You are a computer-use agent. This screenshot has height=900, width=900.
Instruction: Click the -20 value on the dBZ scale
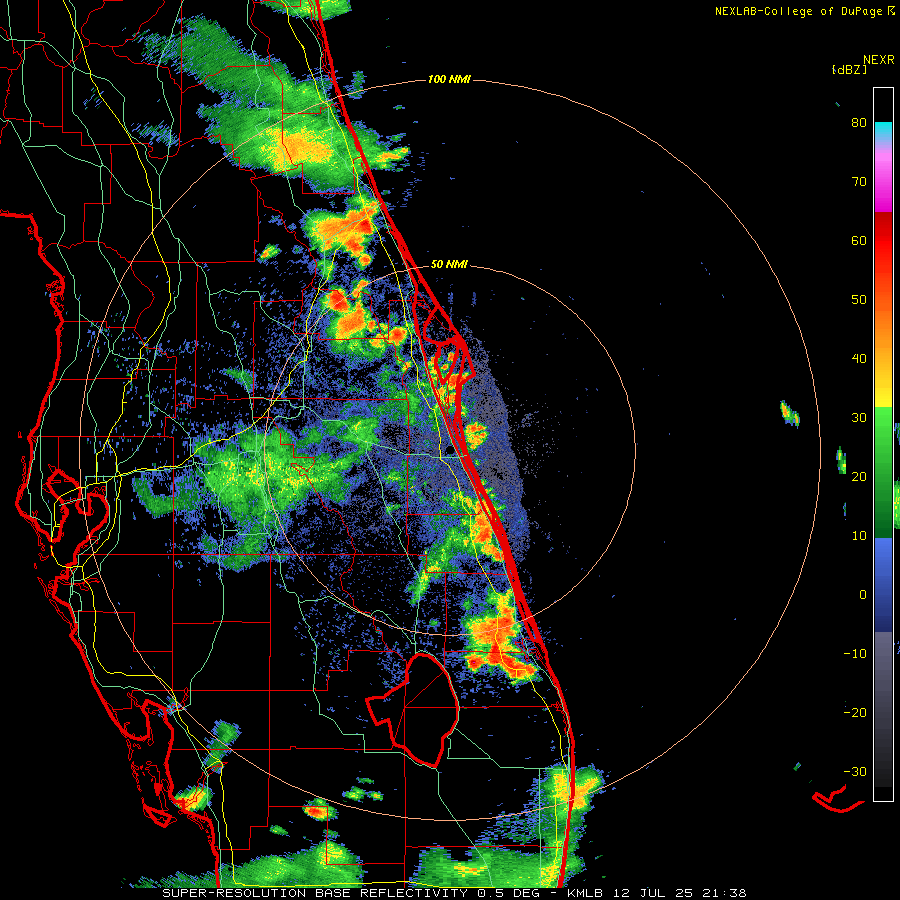click(x=855, y=712)
